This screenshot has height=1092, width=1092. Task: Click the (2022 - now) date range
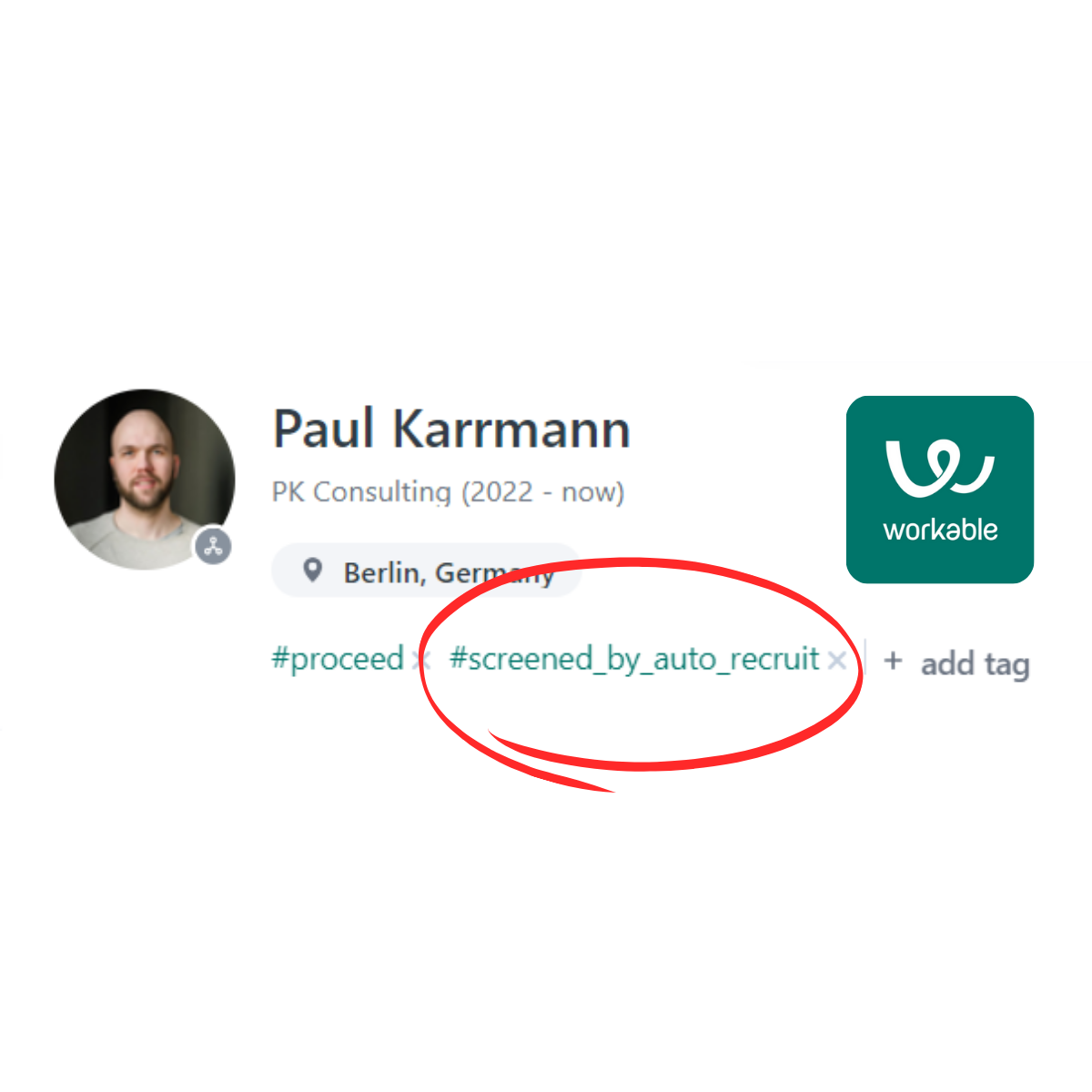coord(542,492)
